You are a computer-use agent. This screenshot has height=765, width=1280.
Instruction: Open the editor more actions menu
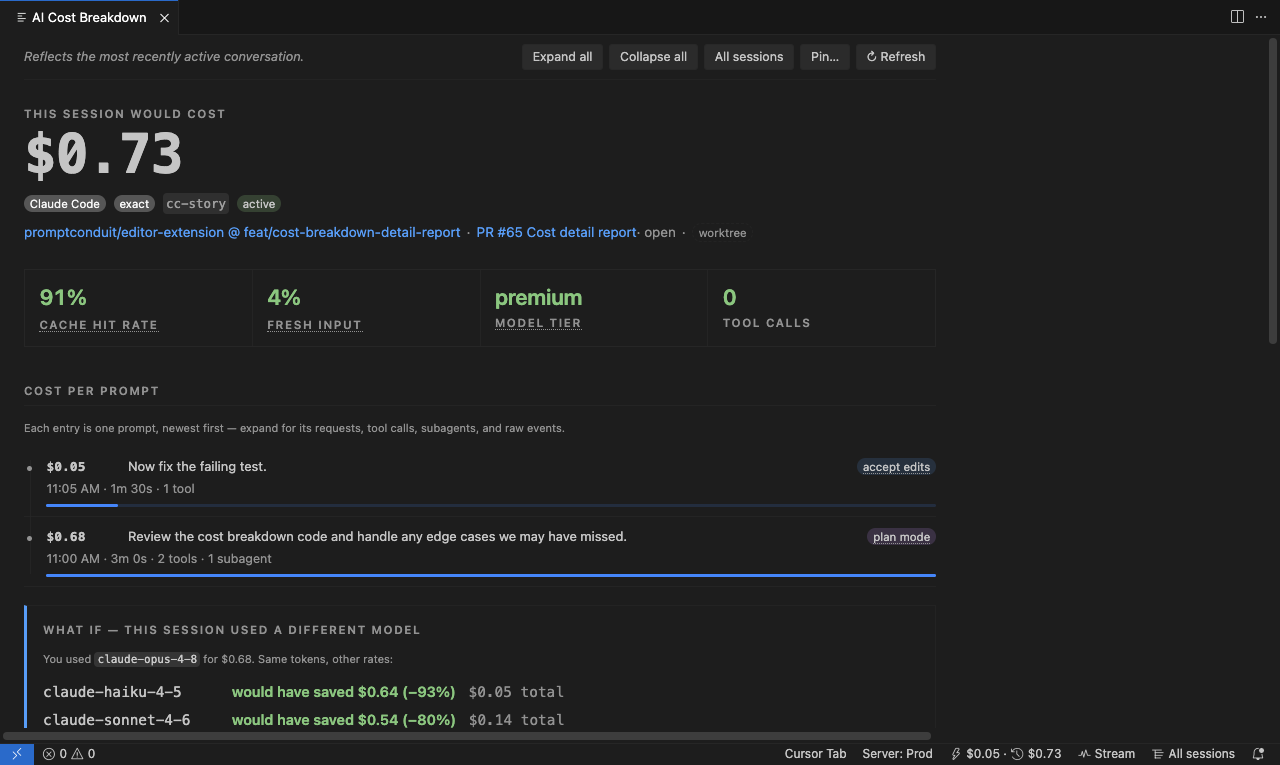1261,17
